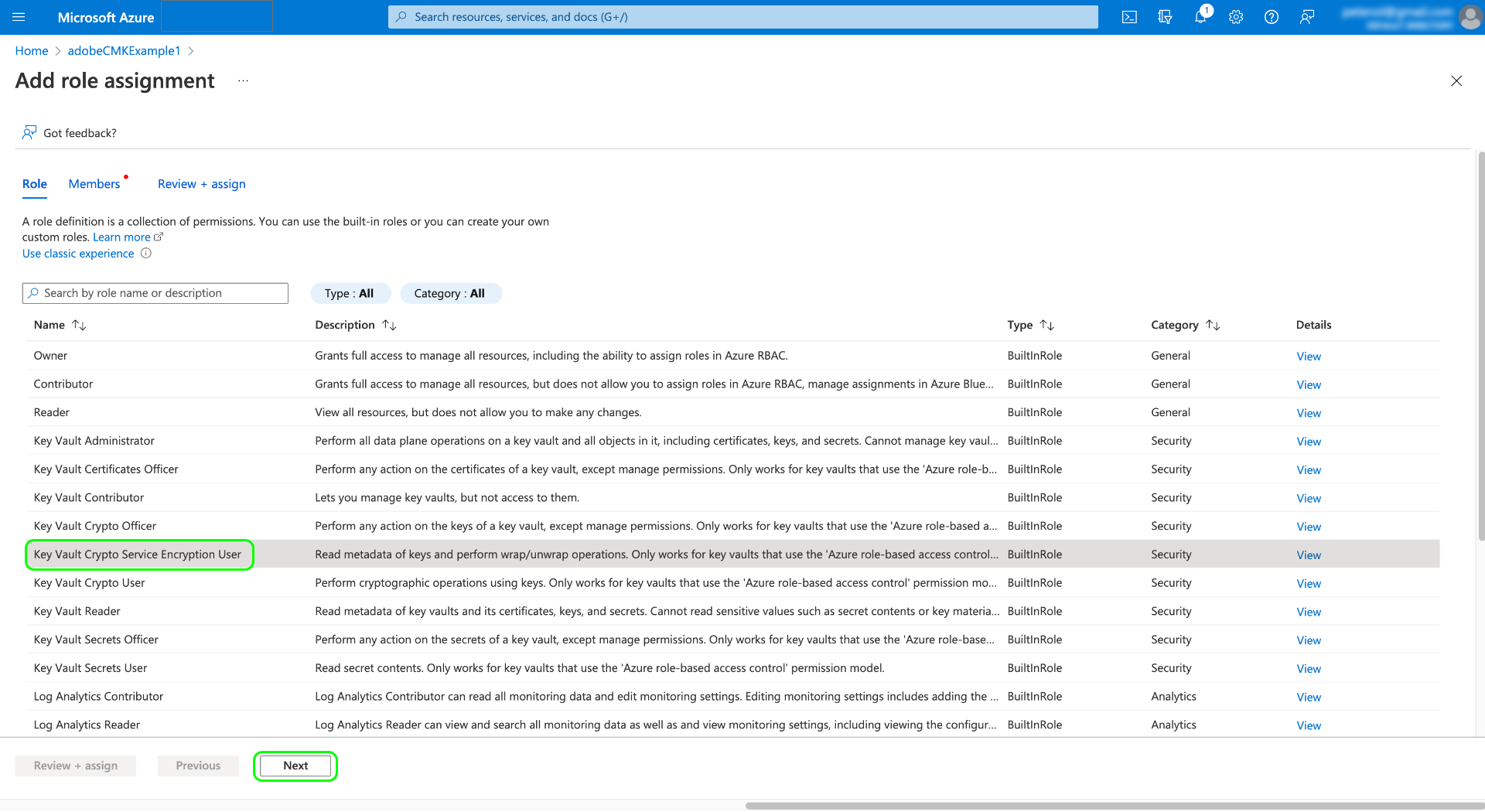The image size is (1485, 812).
Task: Click the Previous button
Action: tap(198, 766)
